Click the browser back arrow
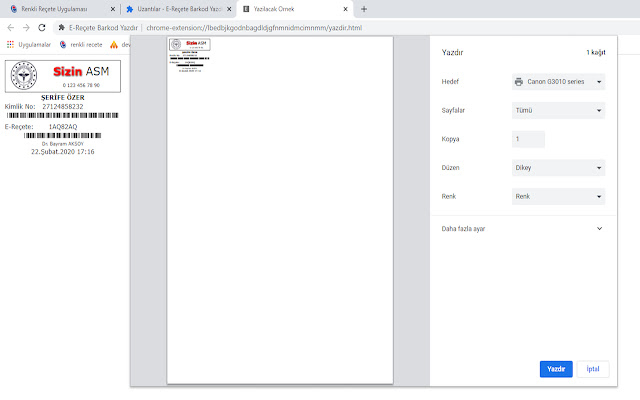Viewport: 640px width, 400px height. click(x=11, y=27)
